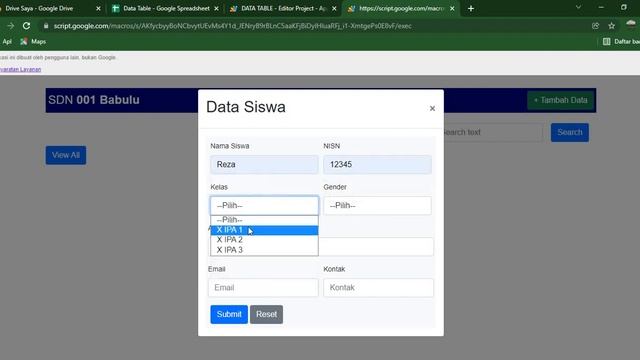
Task: Open the Maps bookmark
Action: (33, 42)
